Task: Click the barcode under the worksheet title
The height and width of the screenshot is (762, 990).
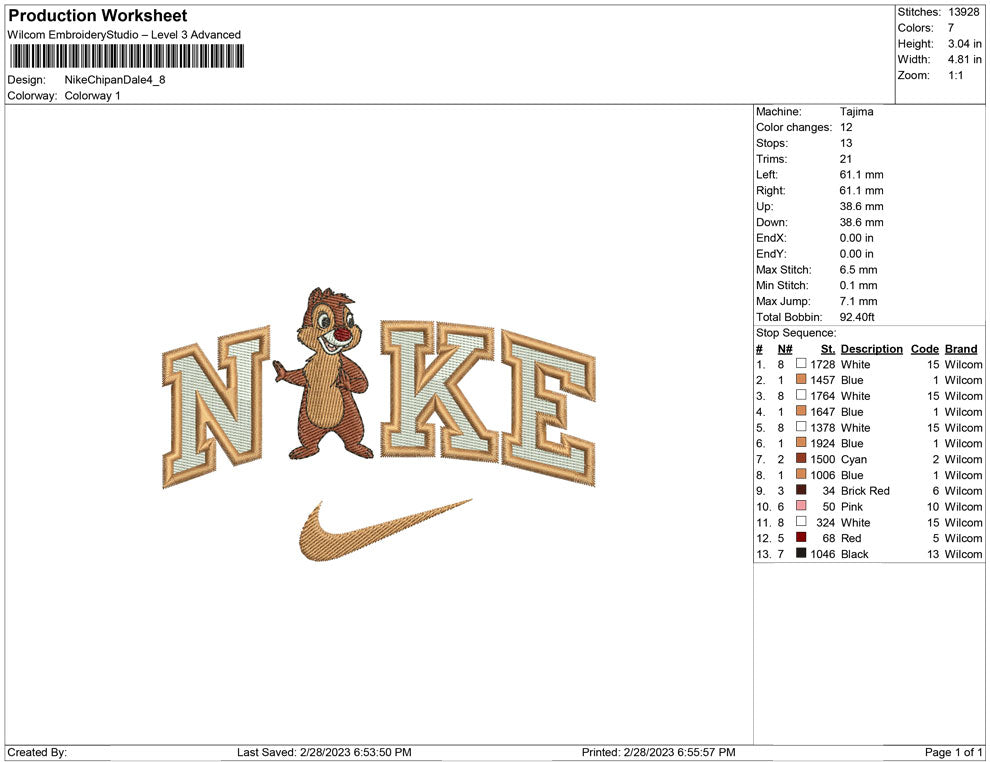Action: (126, 56)
